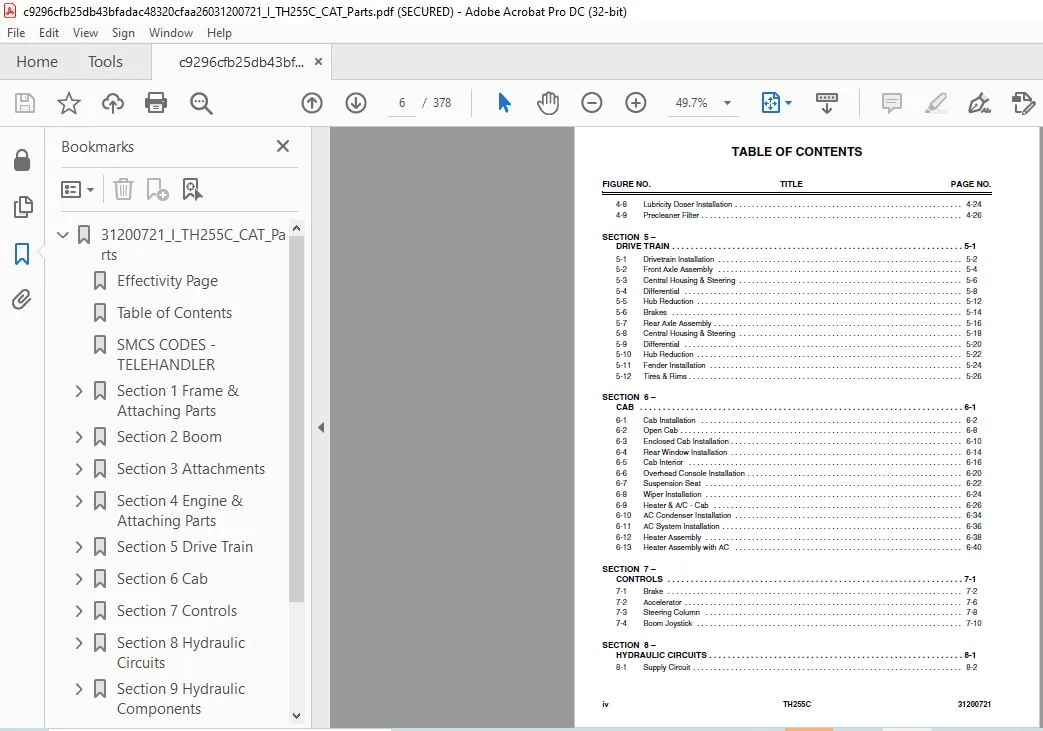The image size is (1043, 731).
Task: Expand the Section 7 Controls bookmark
Action: point(79,611)
